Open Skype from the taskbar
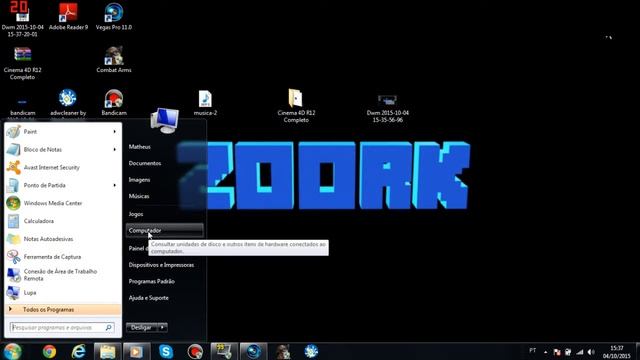This screenshot has height=360, width=640. (x=166, y=351)
